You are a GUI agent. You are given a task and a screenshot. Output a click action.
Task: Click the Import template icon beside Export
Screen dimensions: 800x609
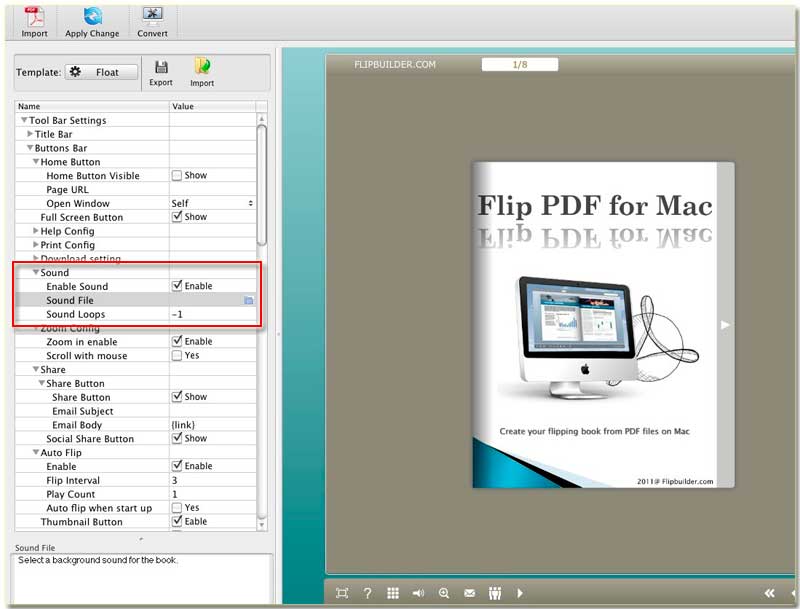203,66
